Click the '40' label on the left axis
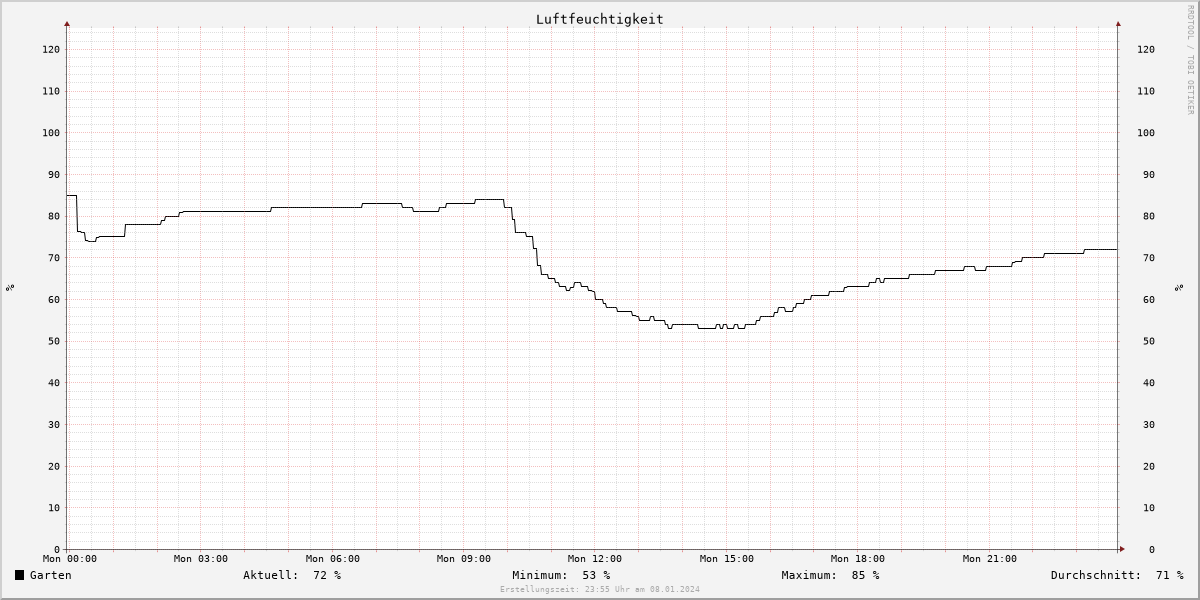This screenshot has width=1200, height=600. [x=54, y=383]
